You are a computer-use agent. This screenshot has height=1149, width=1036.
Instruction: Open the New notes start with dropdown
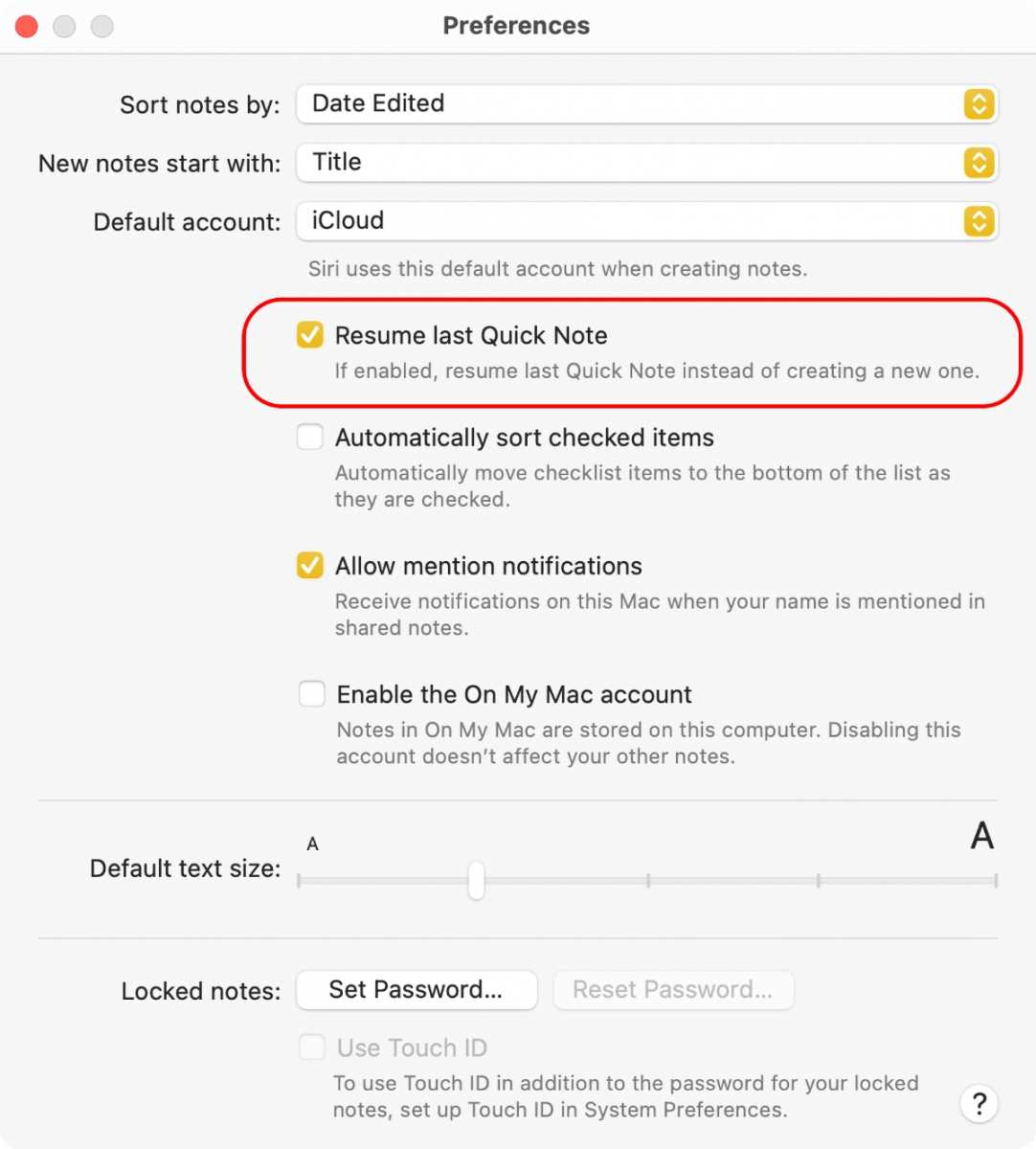(x=647, y=163)
